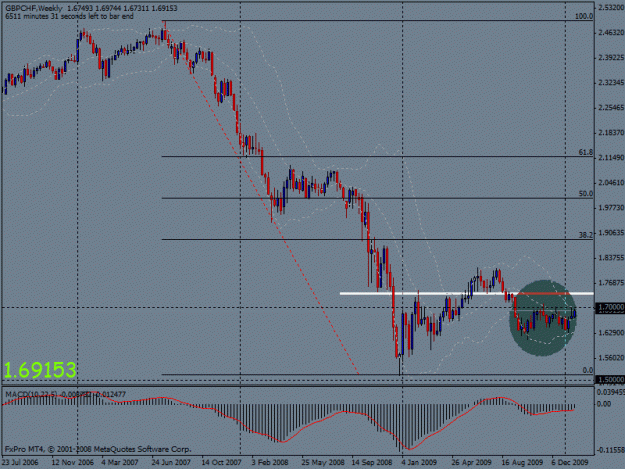Select the Fibonacci 50.0 level label
This screenshot has height=469, width=625.
coord(586,194)
